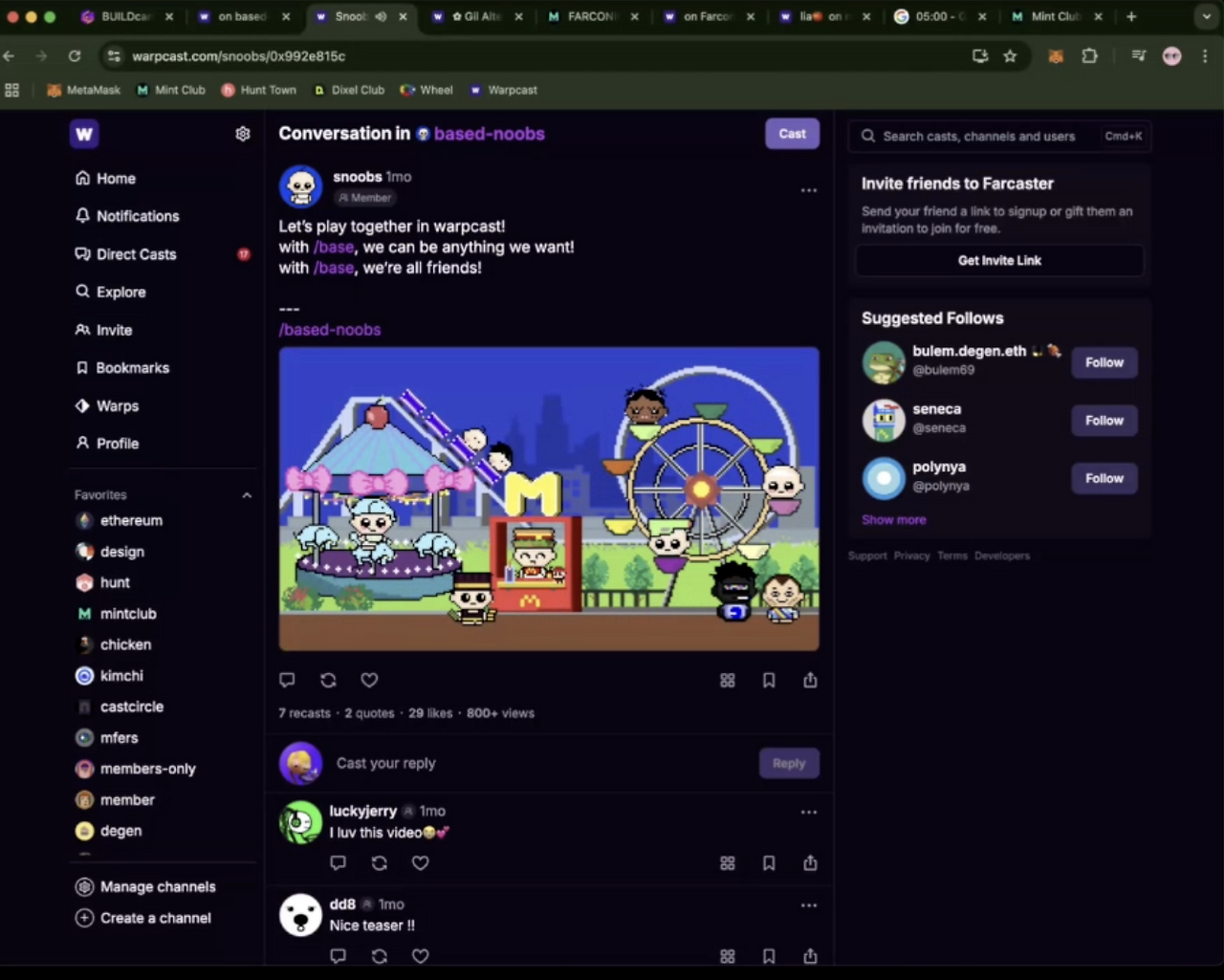
Task: Bookmark luckyjerry's reply
Action: pos(769,862)
